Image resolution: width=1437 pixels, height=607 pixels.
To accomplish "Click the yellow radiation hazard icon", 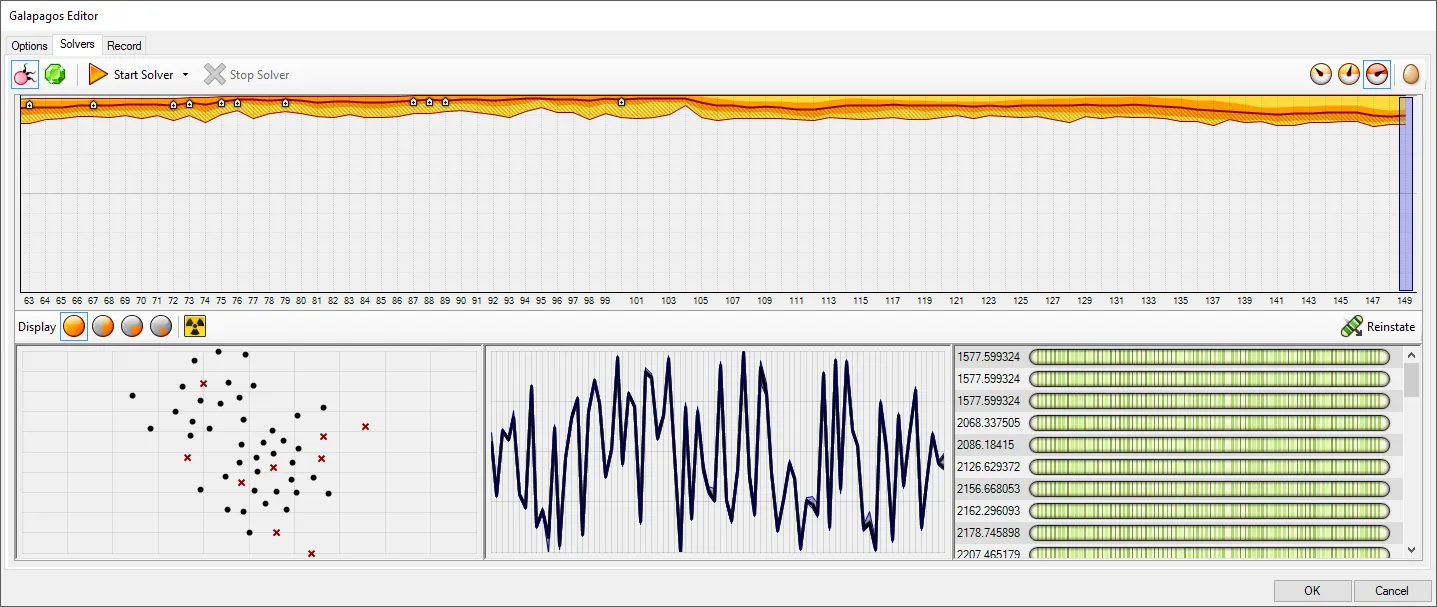I will (x=195, y=327).
